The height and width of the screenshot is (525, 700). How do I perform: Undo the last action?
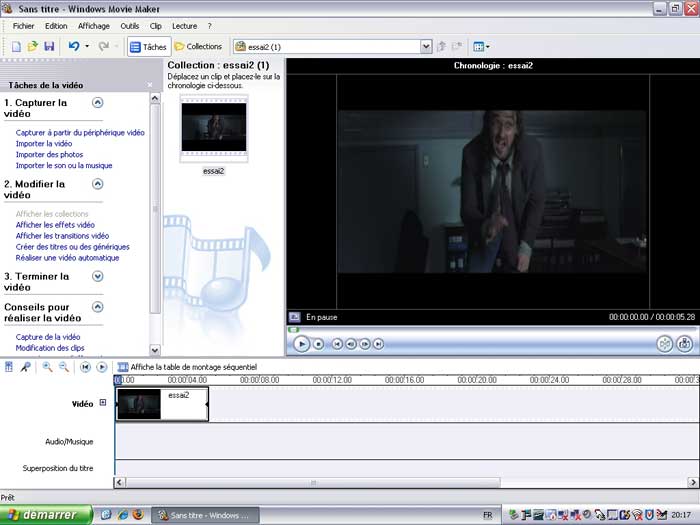click(x=74, y=46)
